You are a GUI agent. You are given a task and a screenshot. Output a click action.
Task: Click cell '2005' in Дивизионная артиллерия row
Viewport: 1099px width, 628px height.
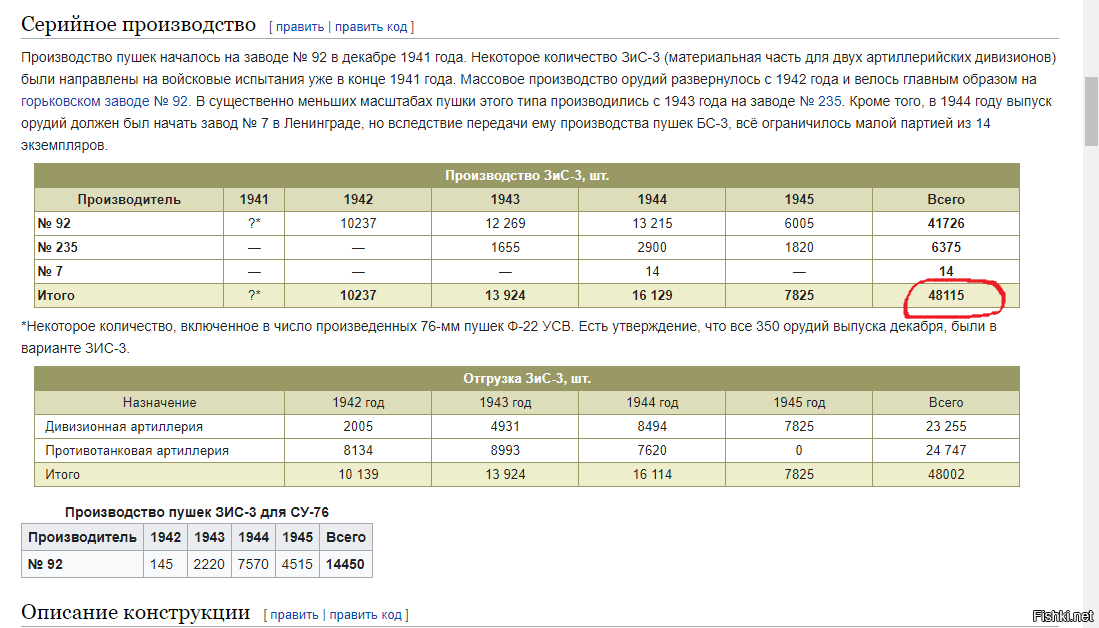(x=358, y=427)
